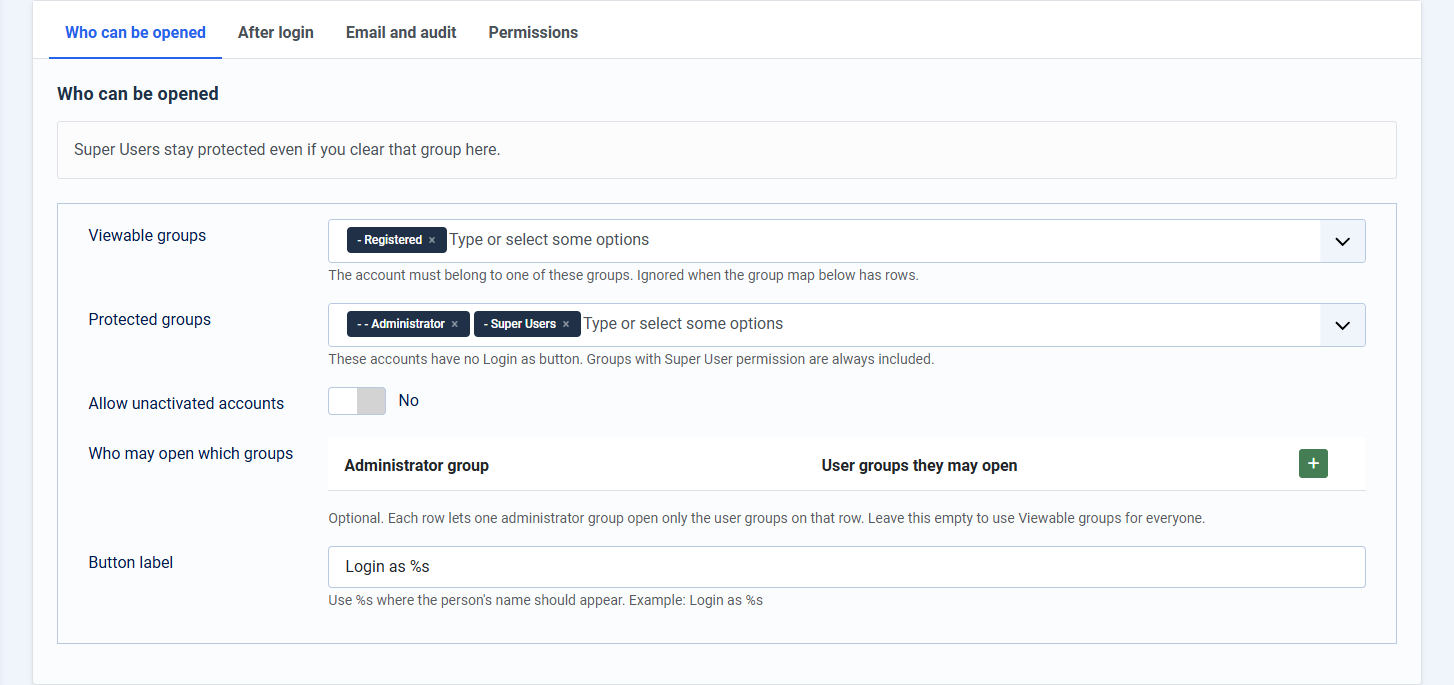Click the Optional group map help text

pyautogui.click(x=767, y=519)
